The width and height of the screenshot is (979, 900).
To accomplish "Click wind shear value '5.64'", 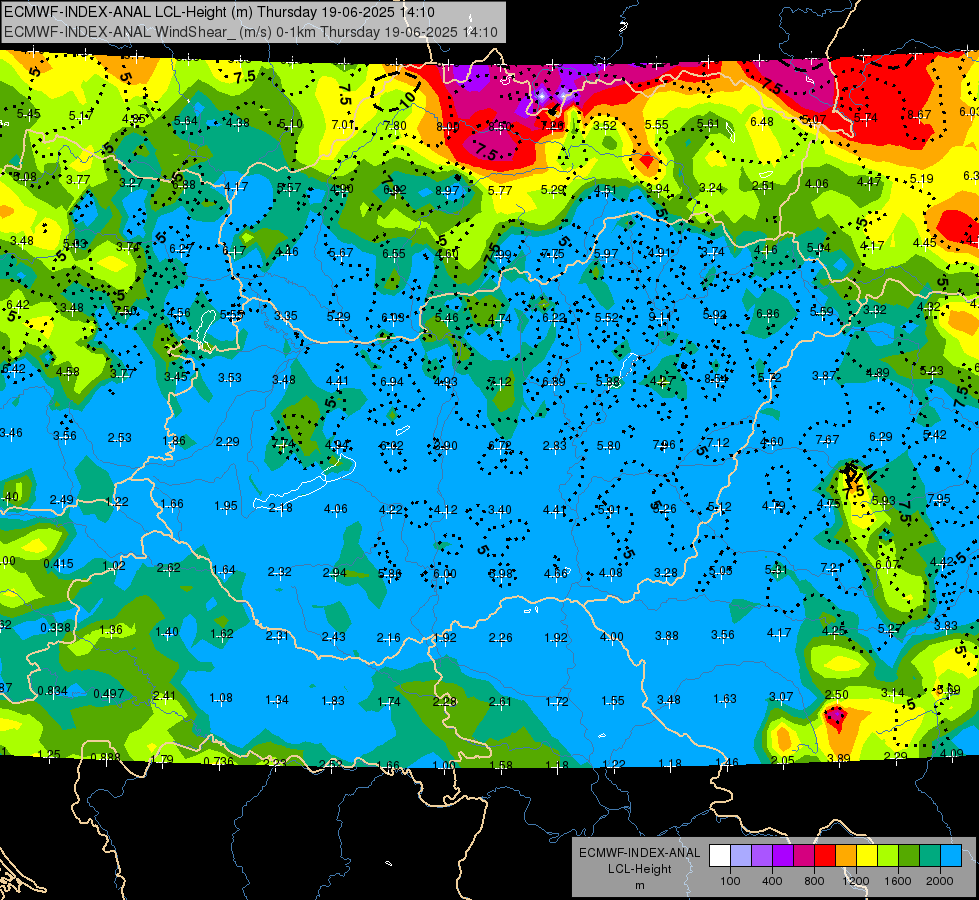I will point(185,121).
